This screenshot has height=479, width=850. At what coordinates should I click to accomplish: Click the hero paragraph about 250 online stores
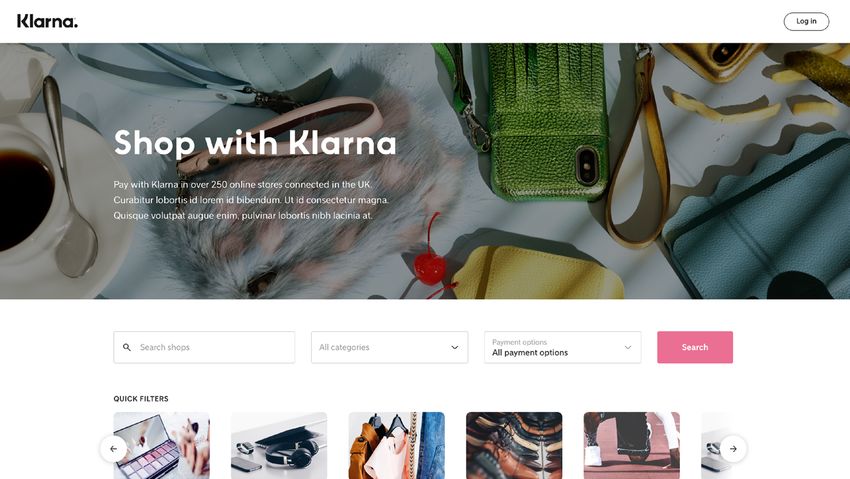pyautogui.click(x=251, y=200)
